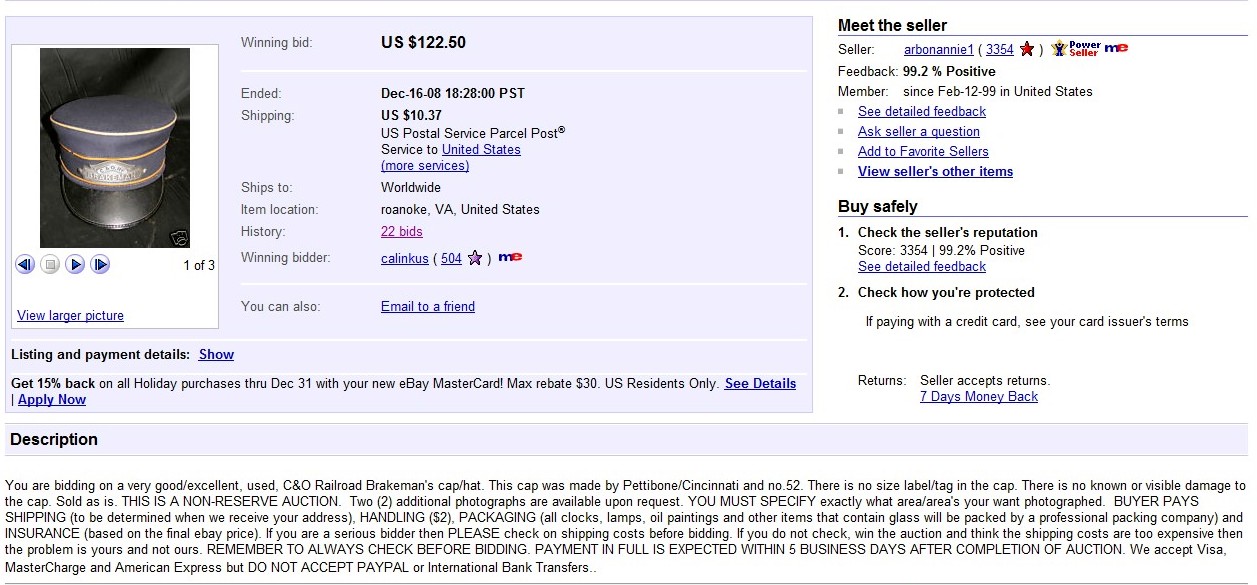
Task: View seller's other items
Action: coord(935,172)
